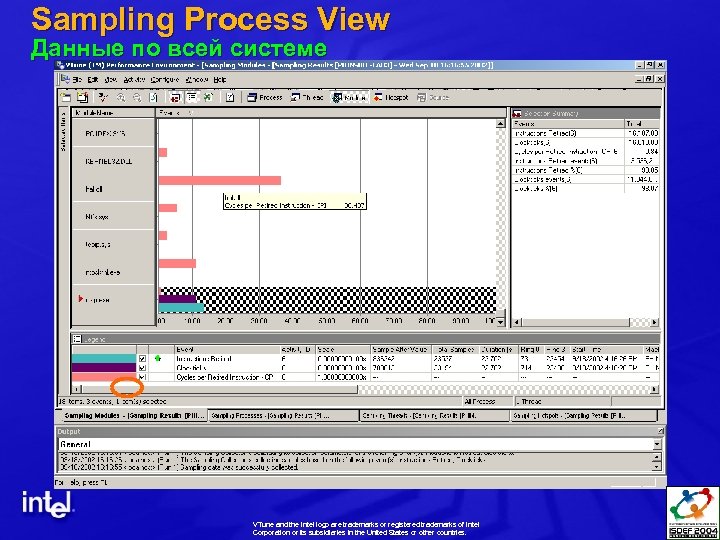Click the teal bar in selected row

click(x=181, y=308)
